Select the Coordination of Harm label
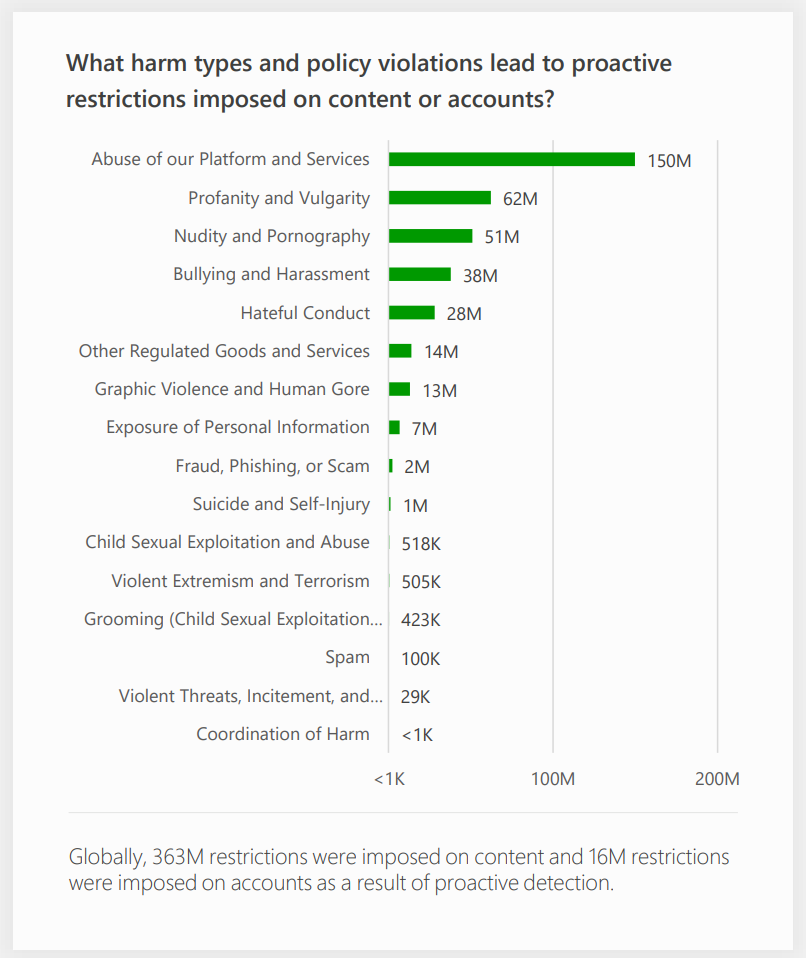806x958 pixels. pos(283,734)
